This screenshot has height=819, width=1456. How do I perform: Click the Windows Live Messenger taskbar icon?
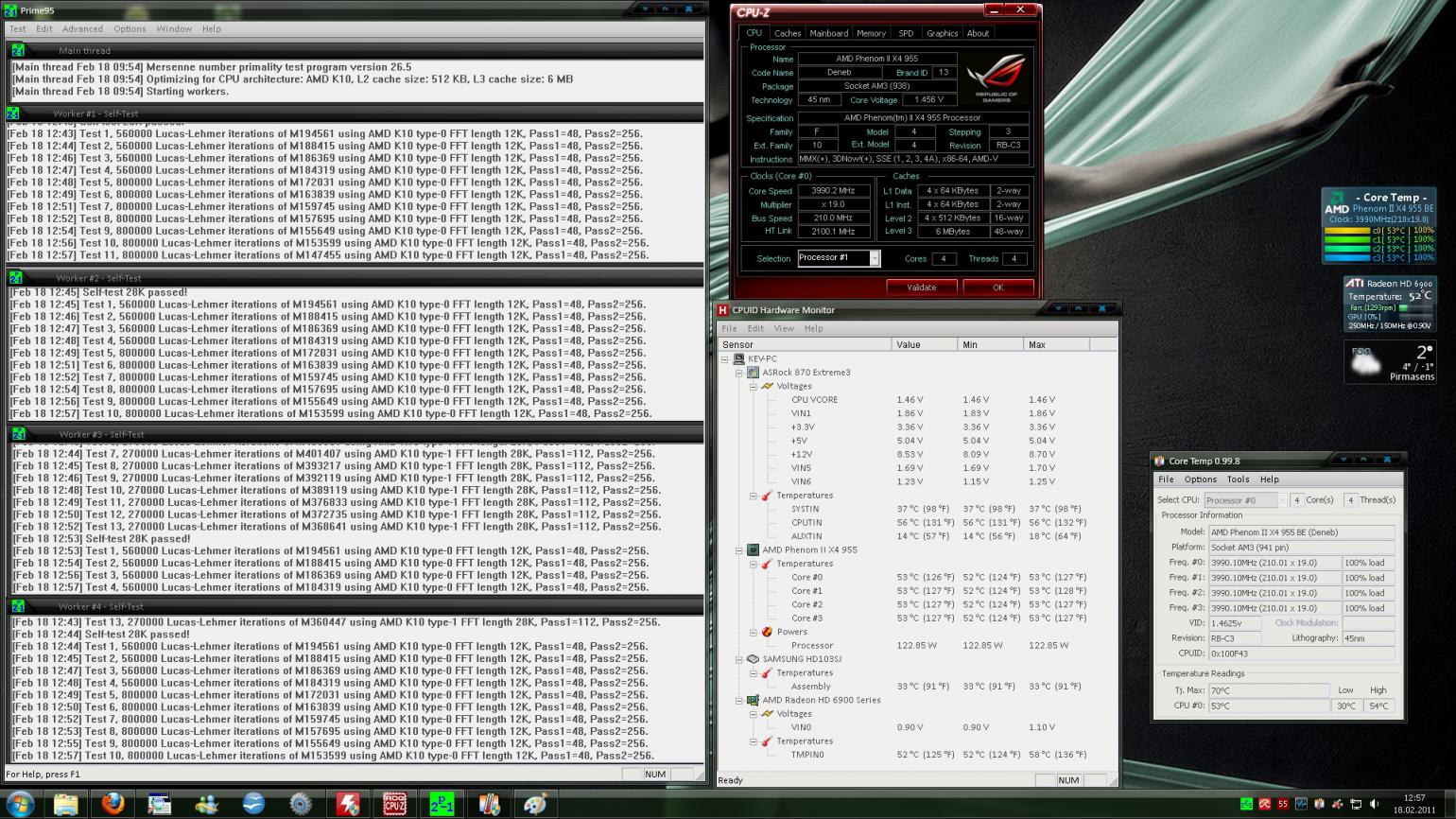[206, 804]
